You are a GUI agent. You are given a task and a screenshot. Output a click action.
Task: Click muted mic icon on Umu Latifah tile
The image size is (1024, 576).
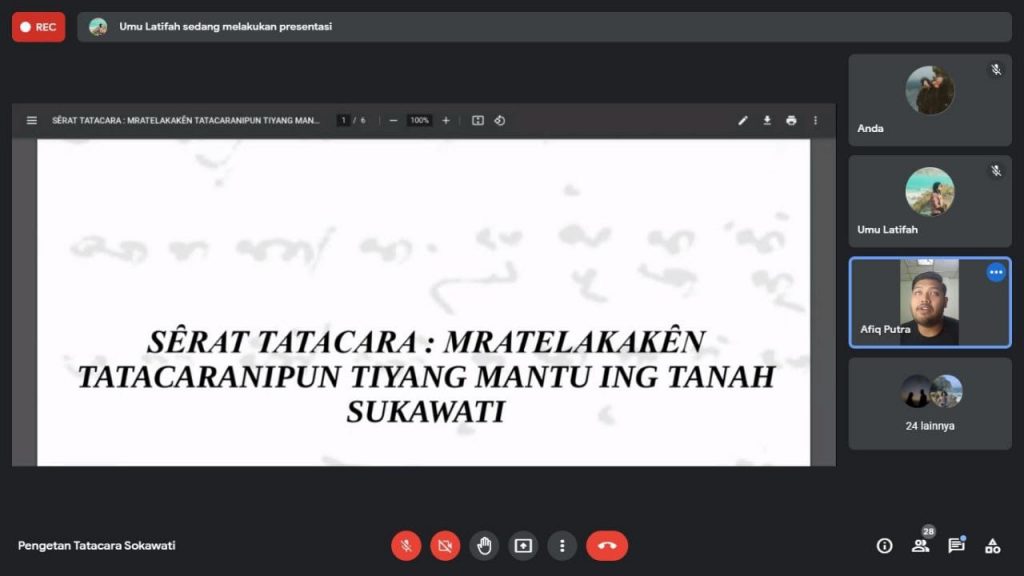click(x=996, y=170)
